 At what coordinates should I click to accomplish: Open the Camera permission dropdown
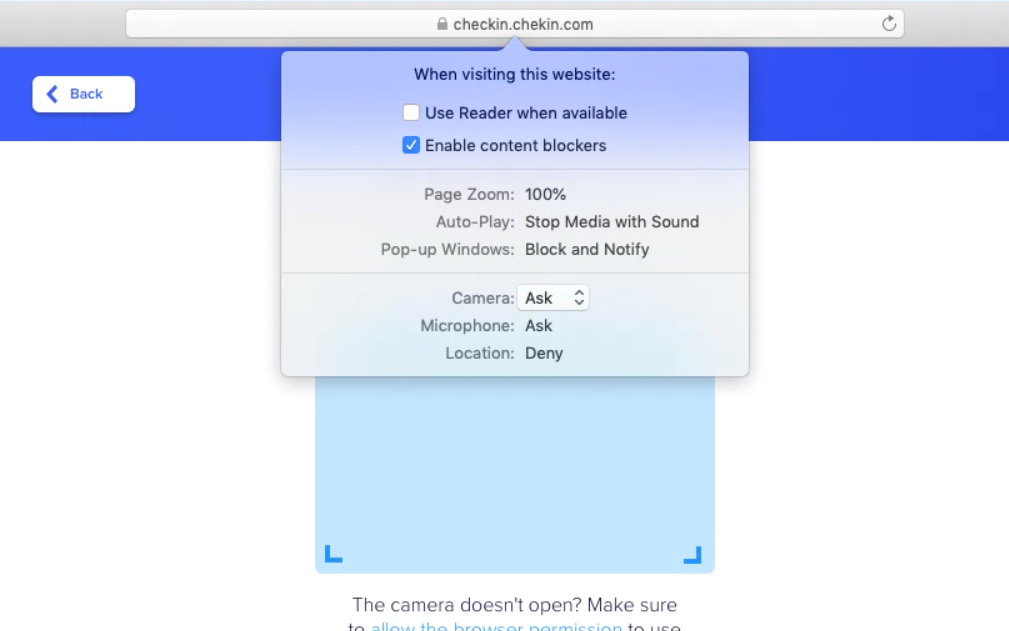pyautogui.click(x=553, y=298)
